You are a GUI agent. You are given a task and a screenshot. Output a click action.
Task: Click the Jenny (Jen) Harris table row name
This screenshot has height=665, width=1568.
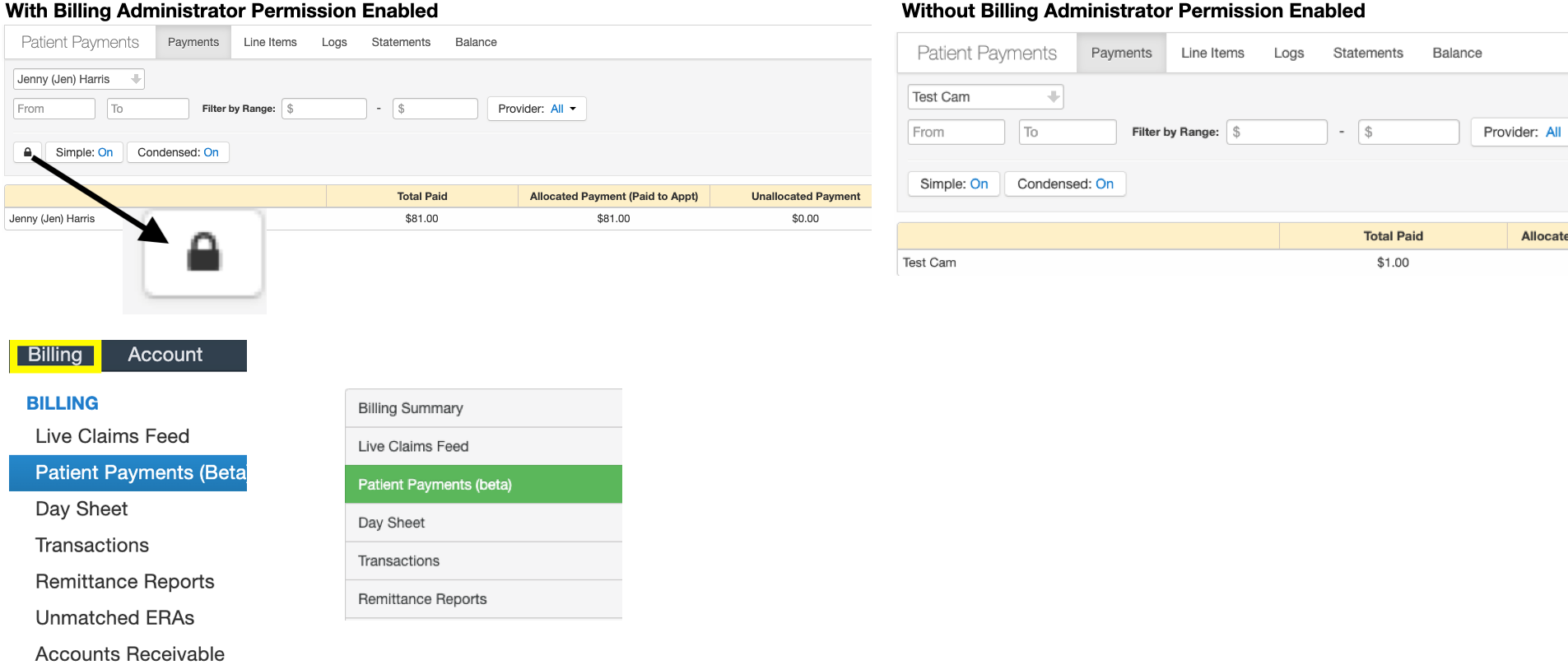click(x=52, y=219)
